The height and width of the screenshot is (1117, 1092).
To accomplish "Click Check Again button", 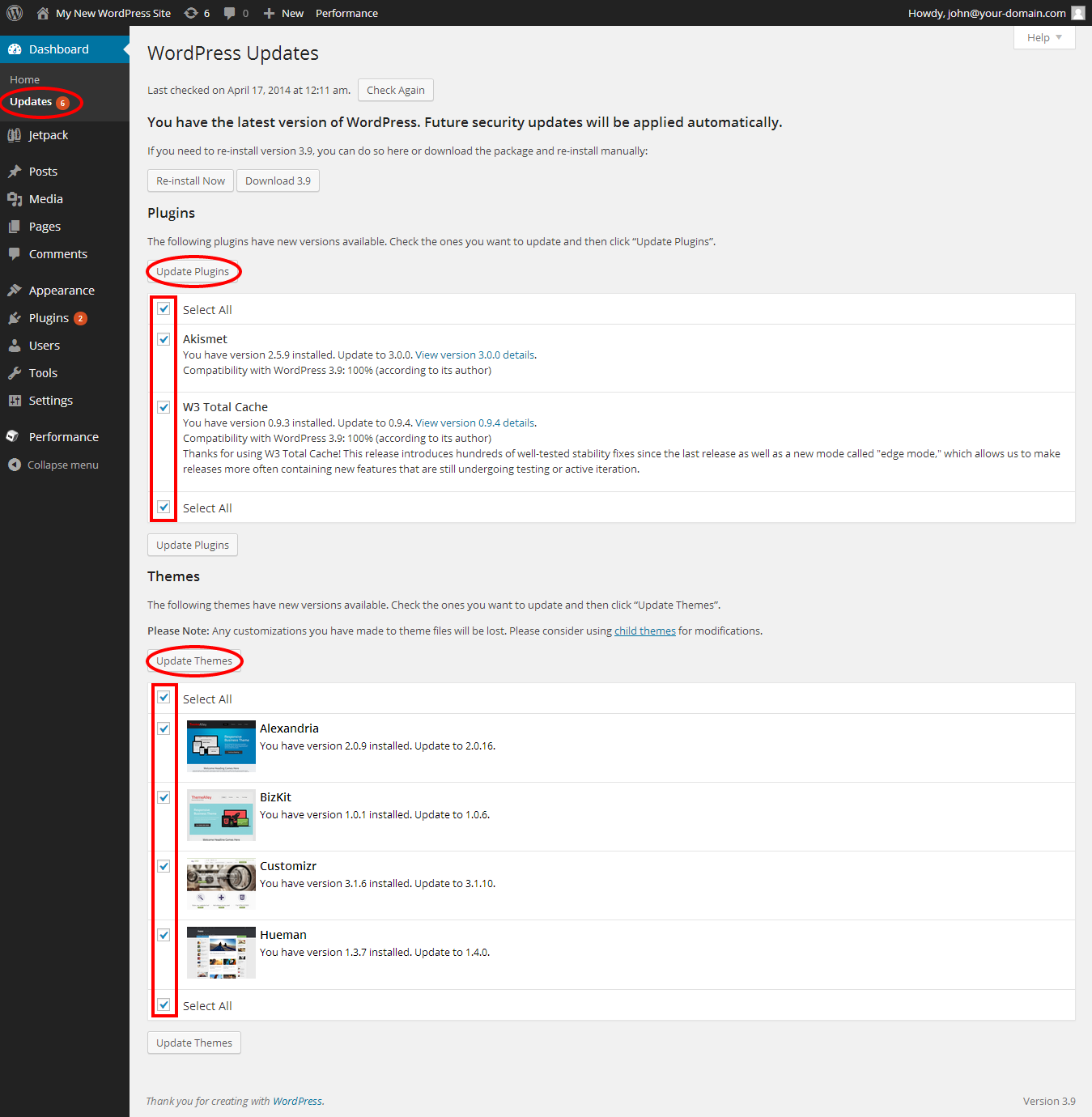I will [396, 90].
